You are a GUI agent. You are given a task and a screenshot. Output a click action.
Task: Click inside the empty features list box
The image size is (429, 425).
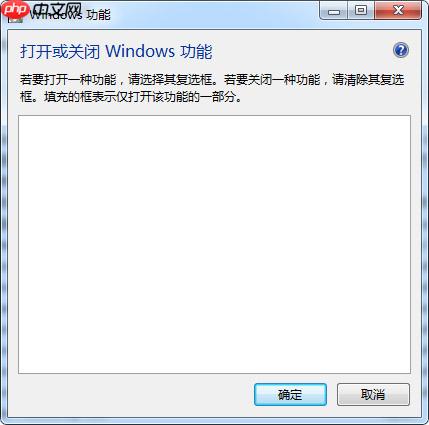pos(214,244)
